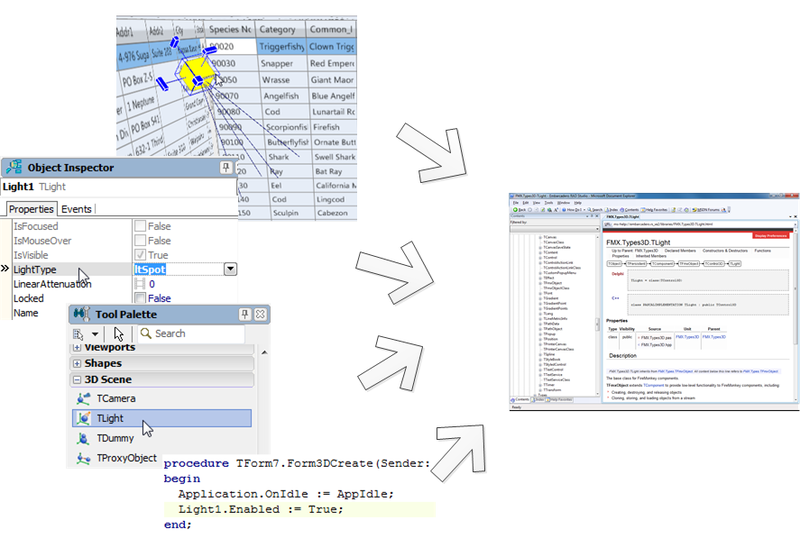Select the LinearAttenuation property name
This screenshot has width=800, height=539.
[52, 284]
